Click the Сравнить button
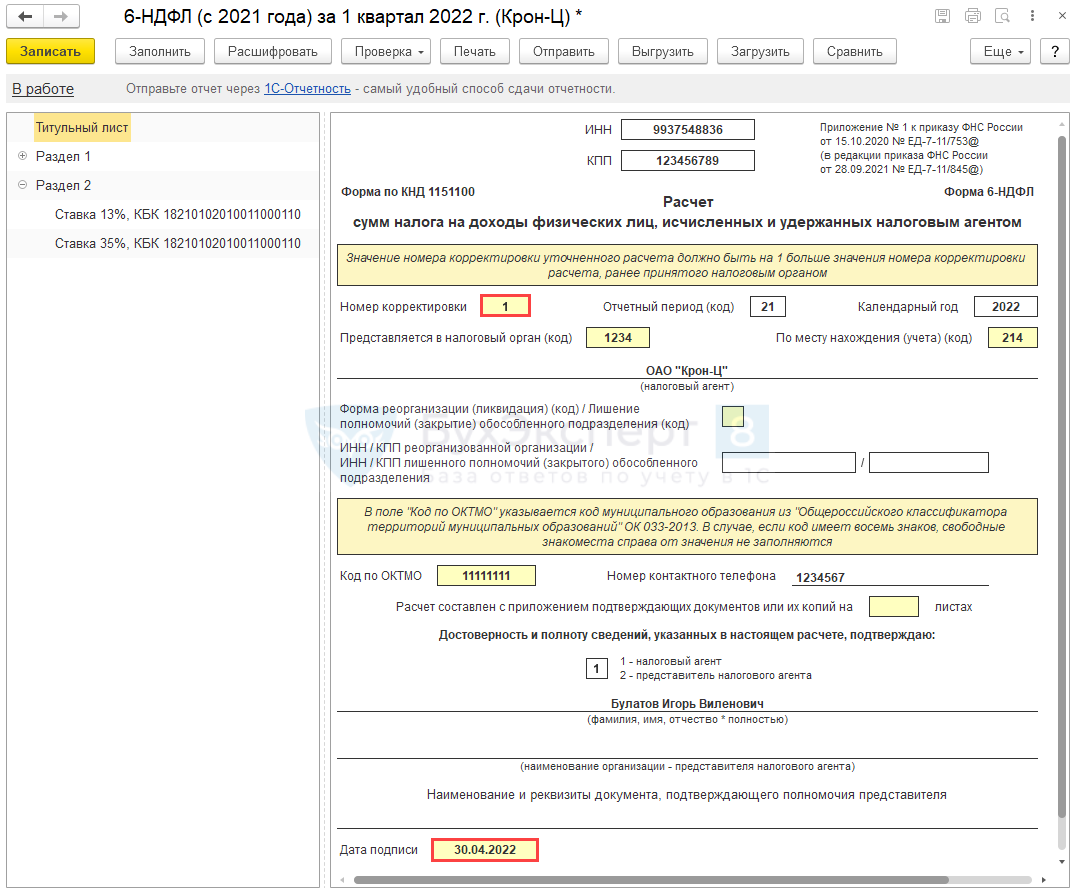Screen dimensions: 1075x892 tap(855, 51)
